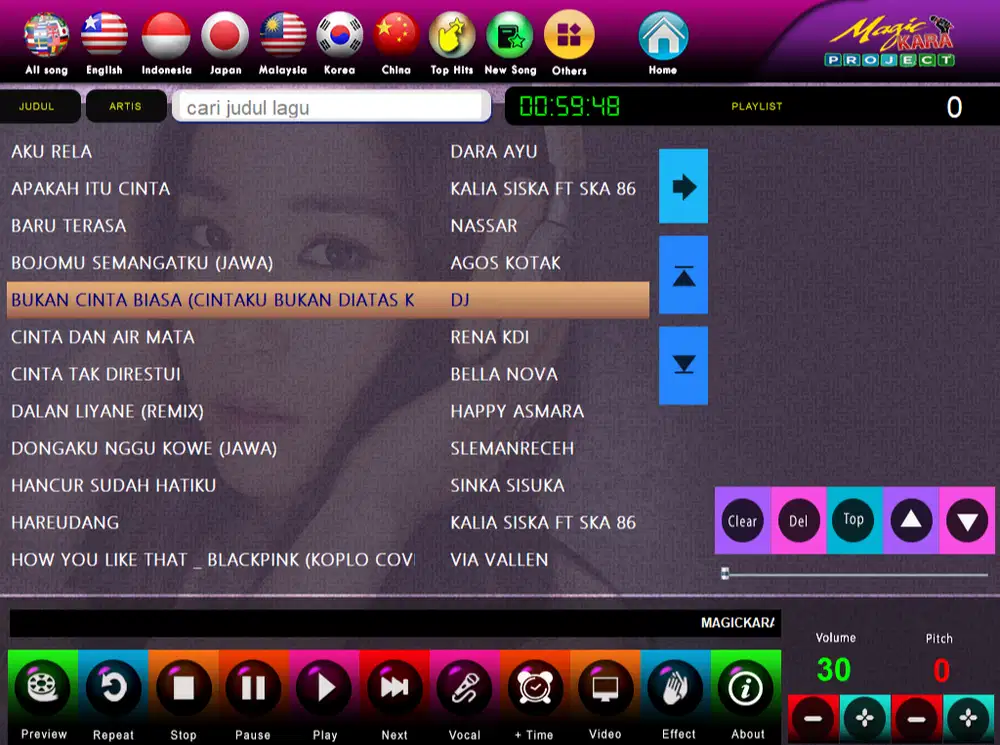This screenshot has height=745, width=1000.
Task: Enable the Effect applause feature
Action: pyautogui.click(x=676, y=688)
